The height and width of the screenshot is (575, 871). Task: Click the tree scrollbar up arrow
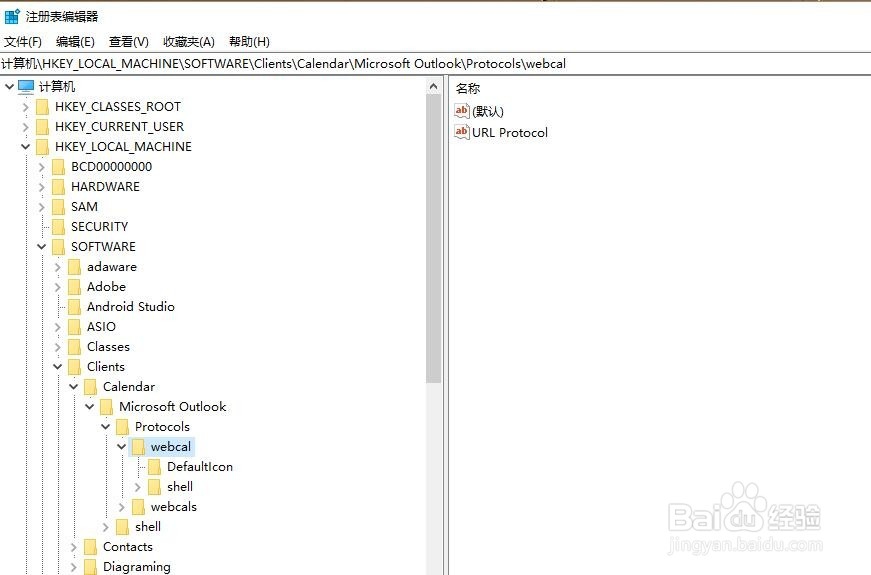434,86
